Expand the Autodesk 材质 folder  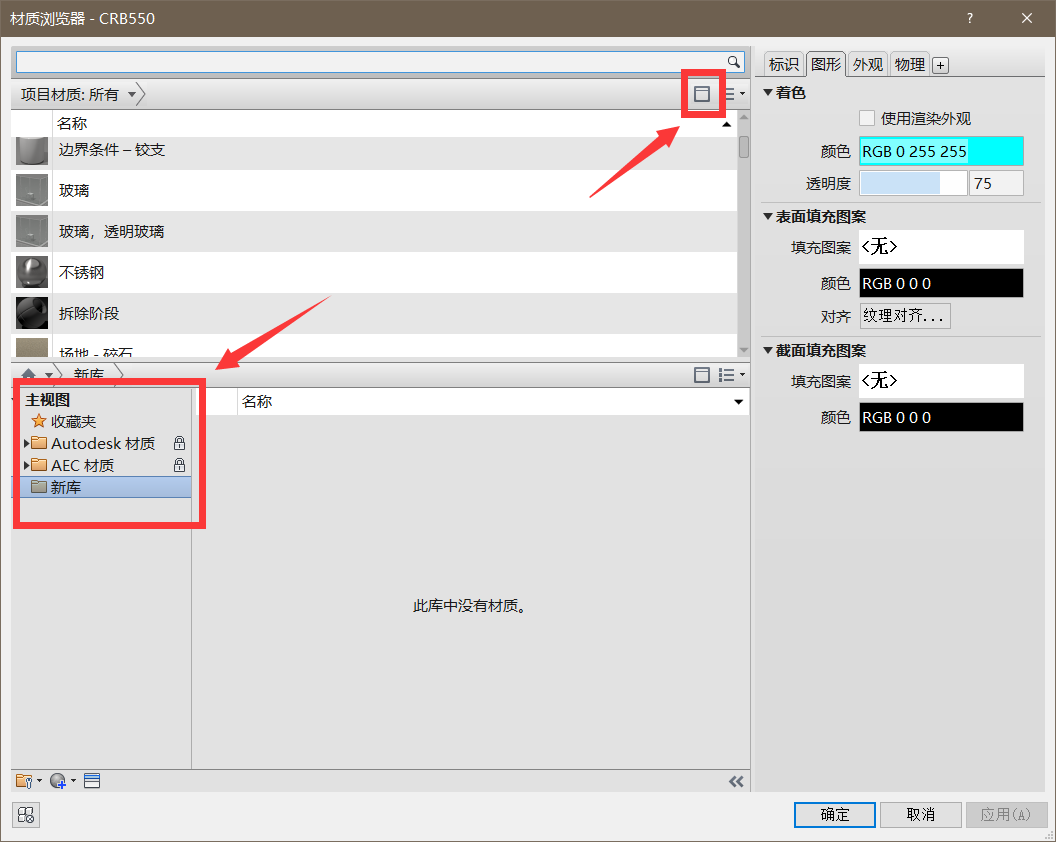(26, 443)
